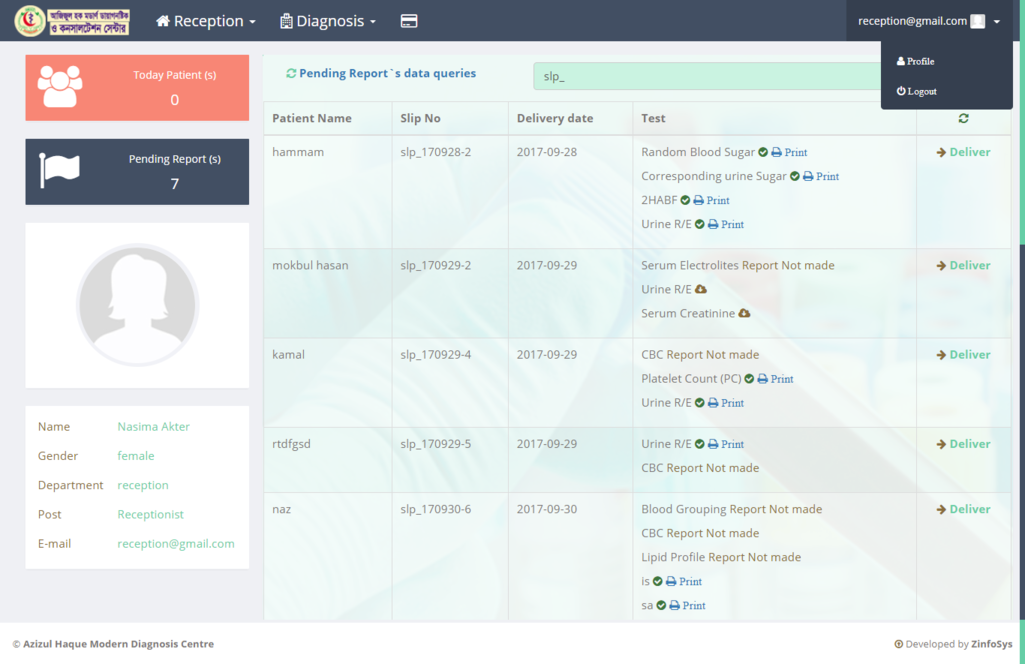Deliver the report for hammam
Viewport: 1025px width, 664px height.
pos(963,153)
